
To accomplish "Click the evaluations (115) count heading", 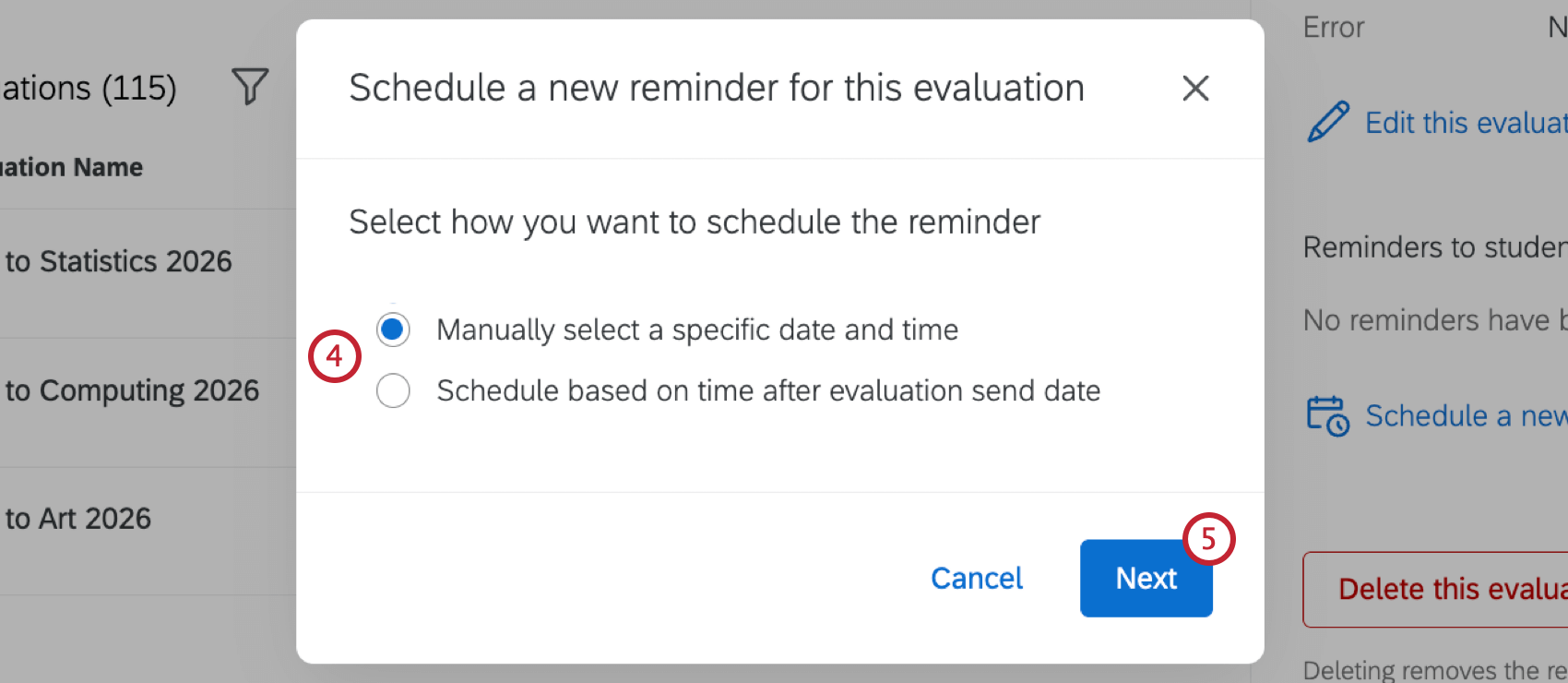I will point(89,89).
